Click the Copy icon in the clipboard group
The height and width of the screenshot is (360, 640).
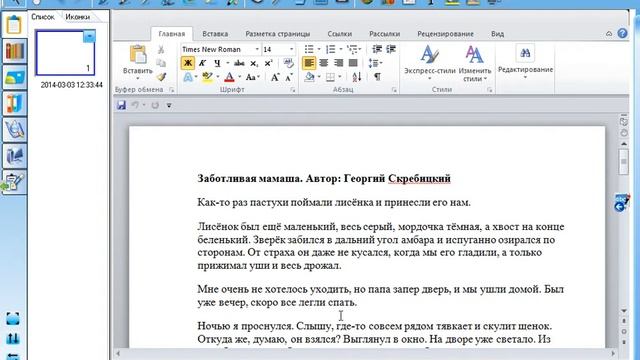click(161, 63)
